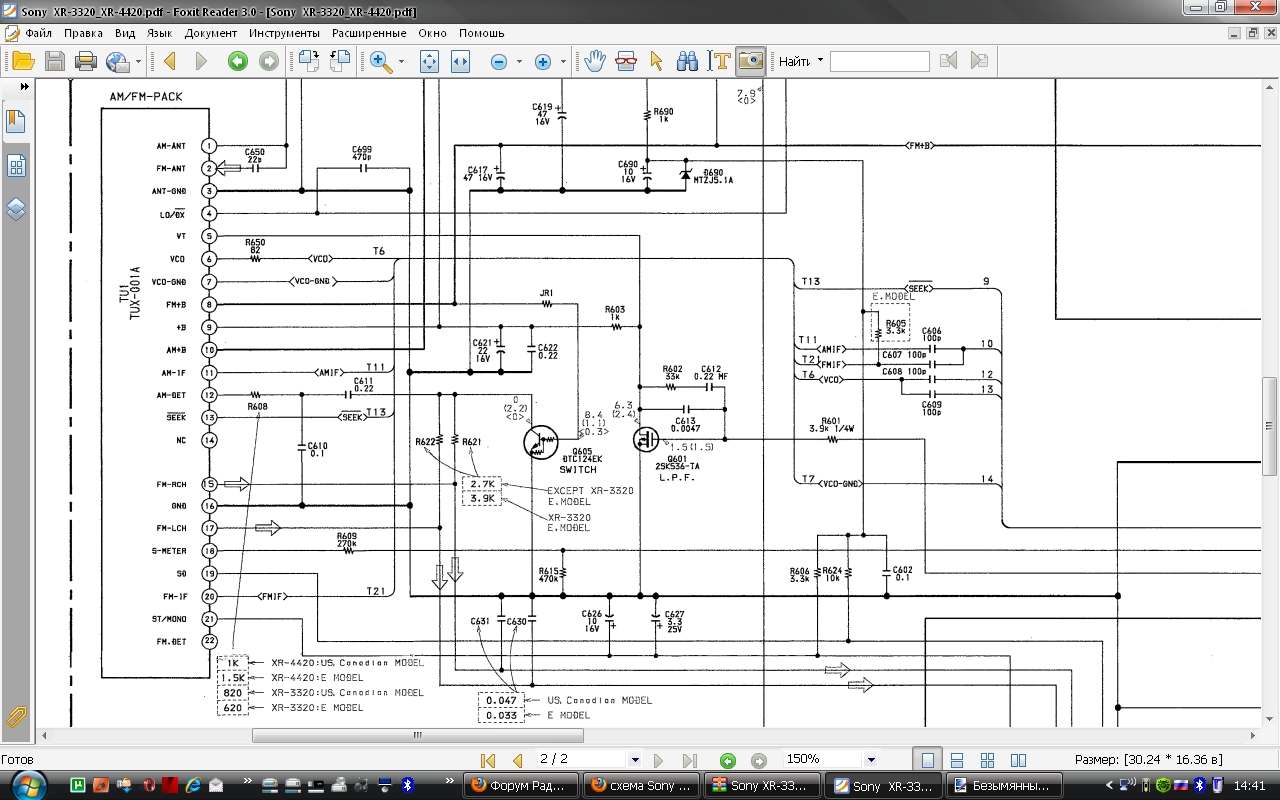Select the Text selection tool
The height and width of the screenshot is (800, 1280).
click(x=718, y=61)
